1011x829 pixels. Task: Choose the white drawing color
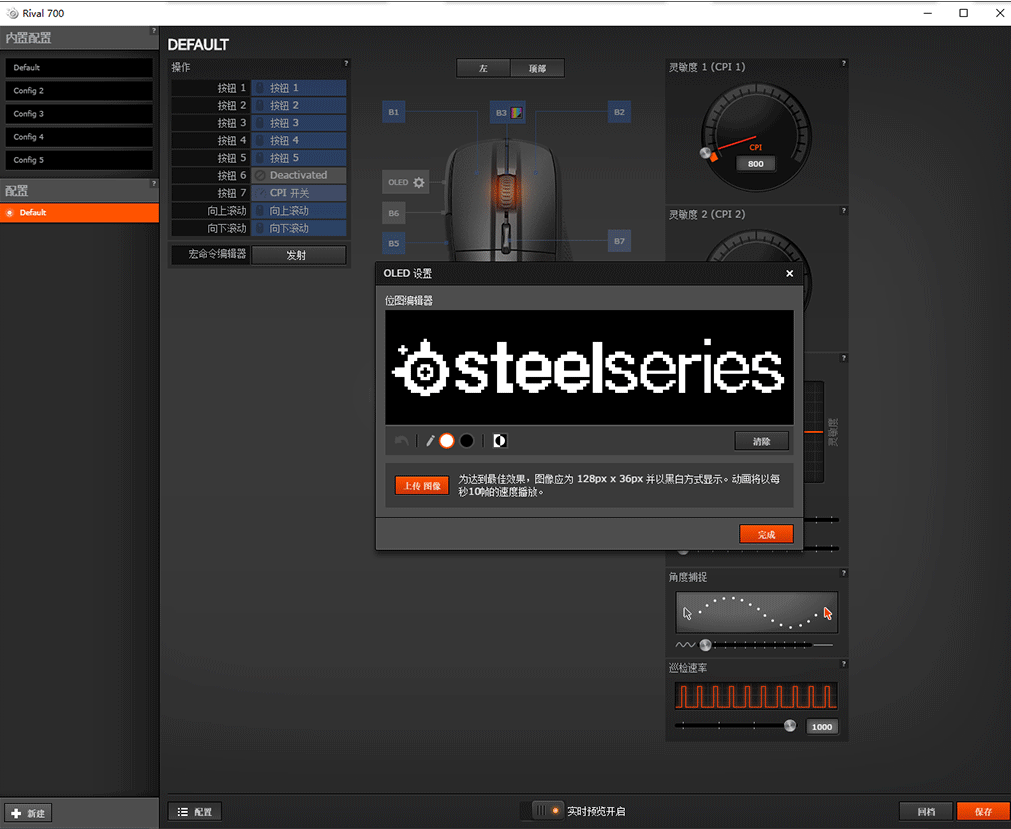coord(447,441)
